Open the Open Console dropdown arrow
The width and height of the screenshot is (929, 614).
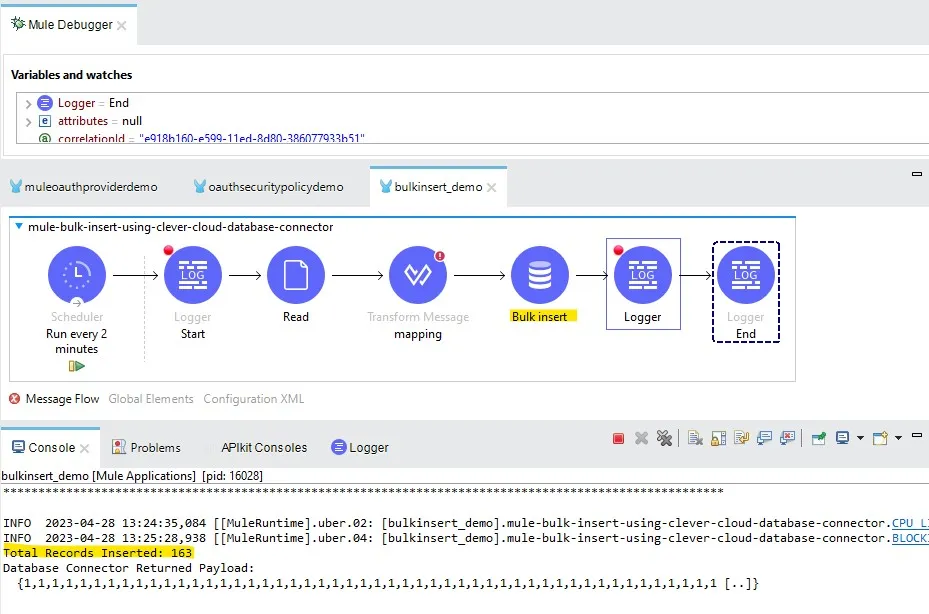pos(898,439)
